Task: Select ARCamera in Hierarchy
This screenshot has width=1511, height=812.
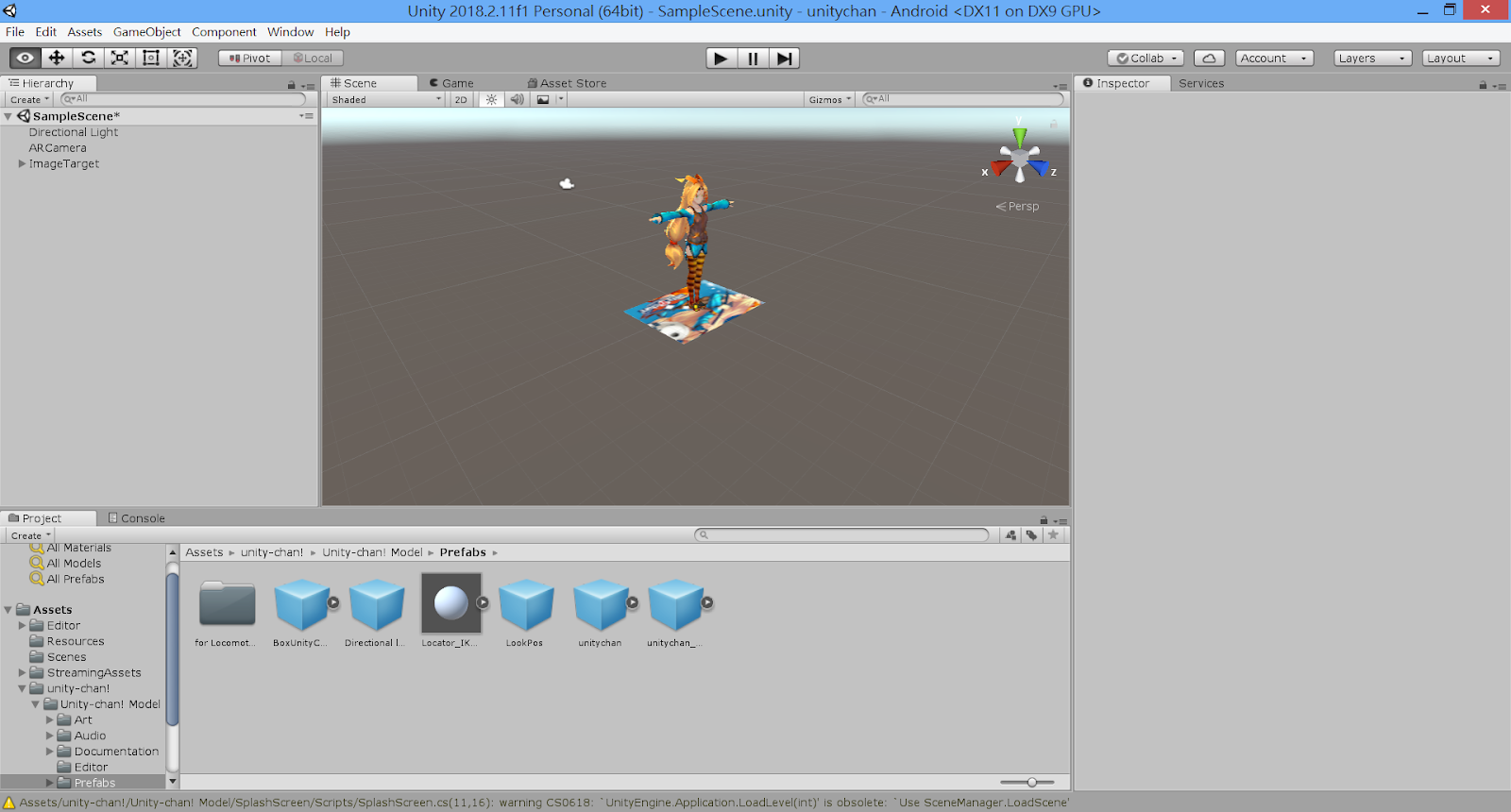Action: pos(58,147)
